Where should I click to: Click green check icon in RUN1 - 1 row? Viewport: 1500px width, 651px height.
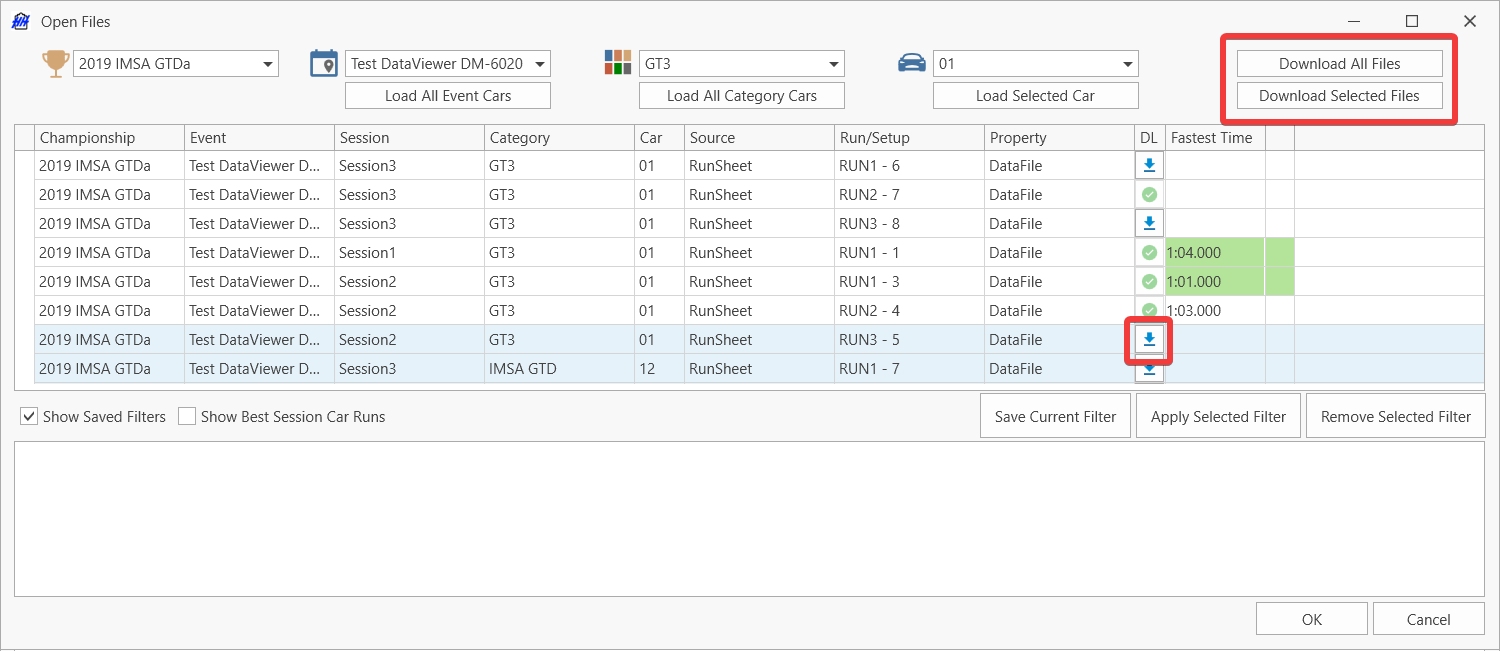coord(1149,253)
